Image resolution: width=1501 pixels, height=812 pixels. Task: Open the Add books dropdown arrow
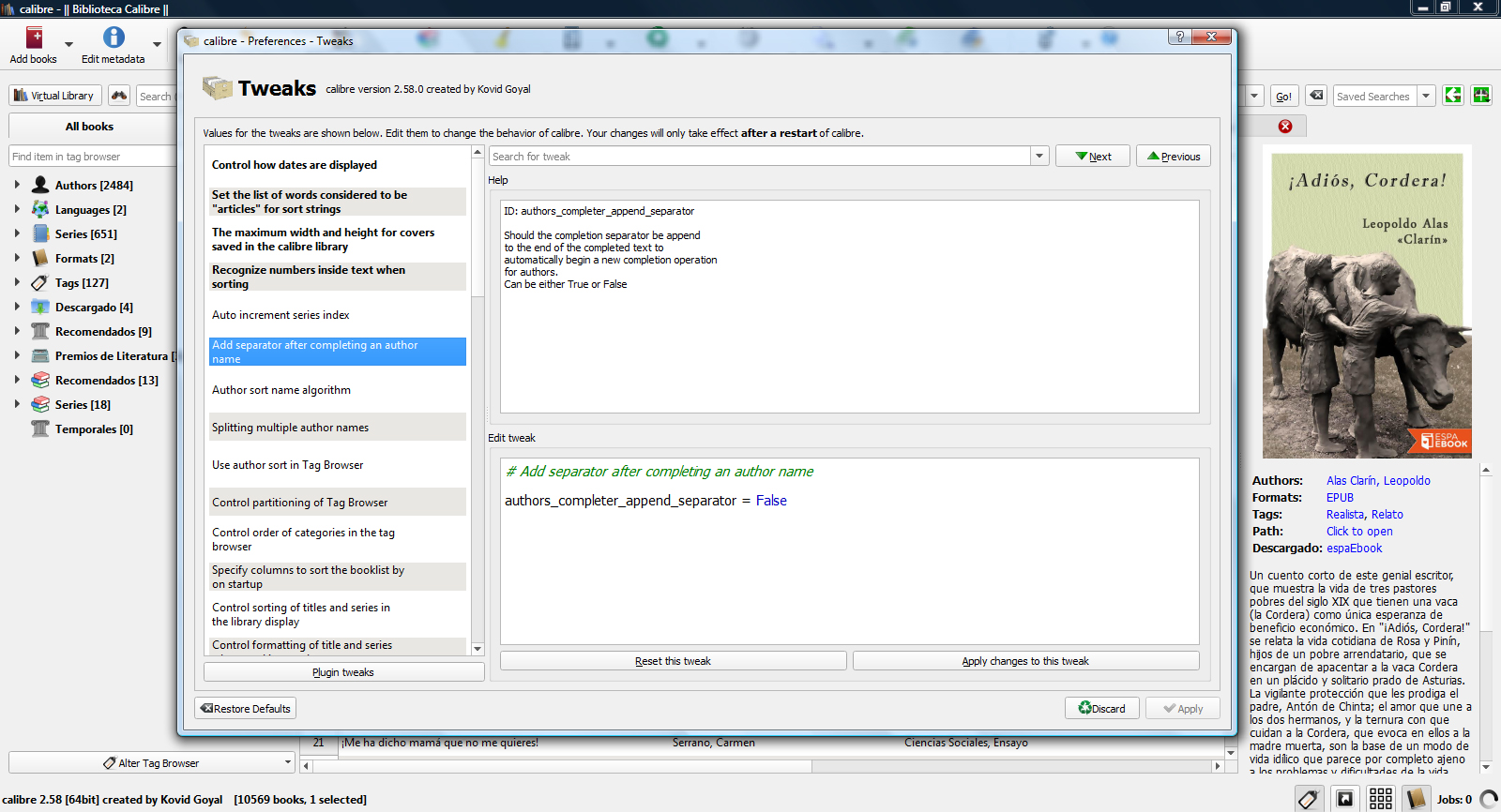point(68,44)
